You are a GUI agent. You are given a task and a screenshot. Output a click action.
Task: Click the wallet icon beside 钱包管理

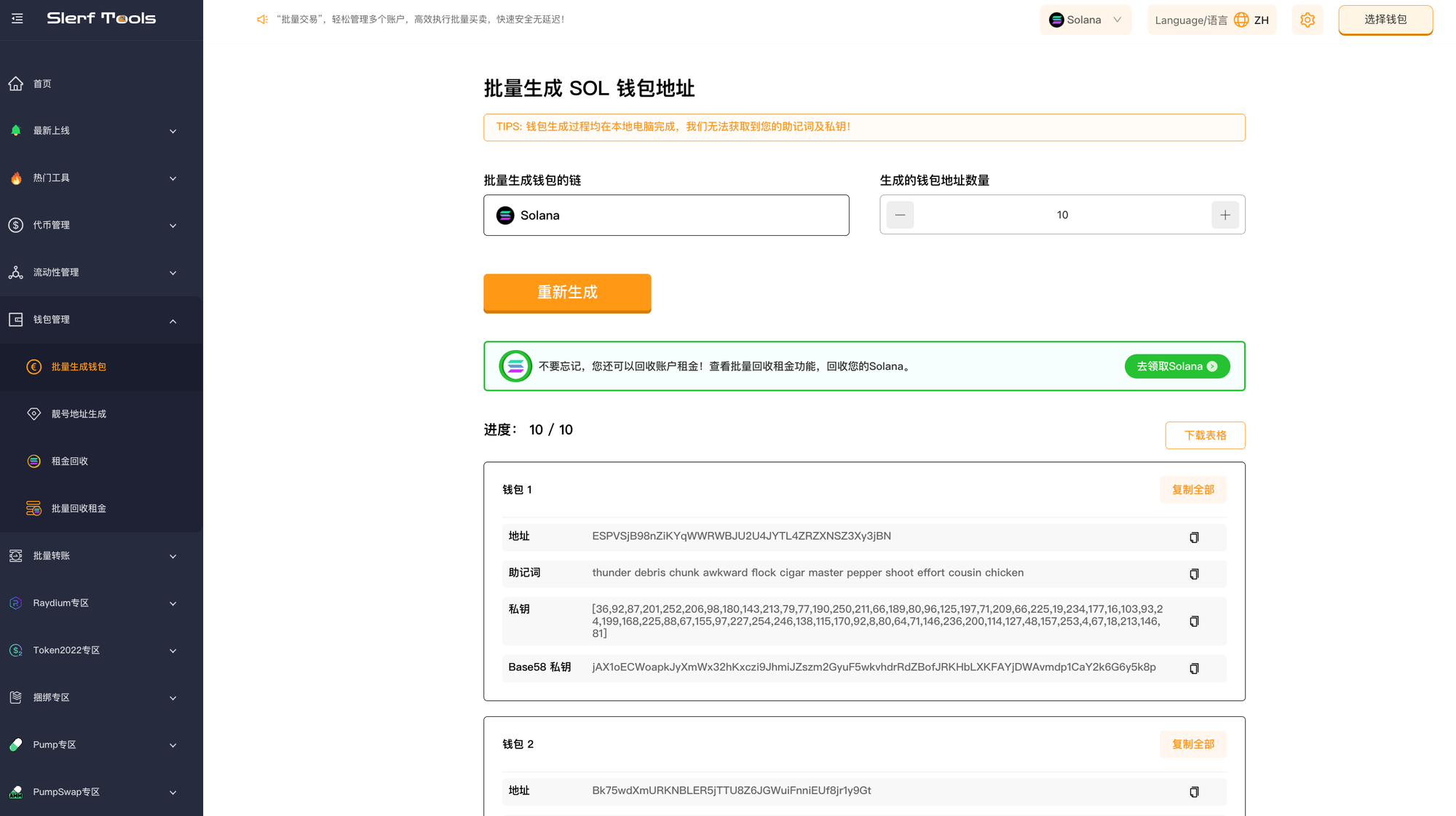[x=16, y=320]
